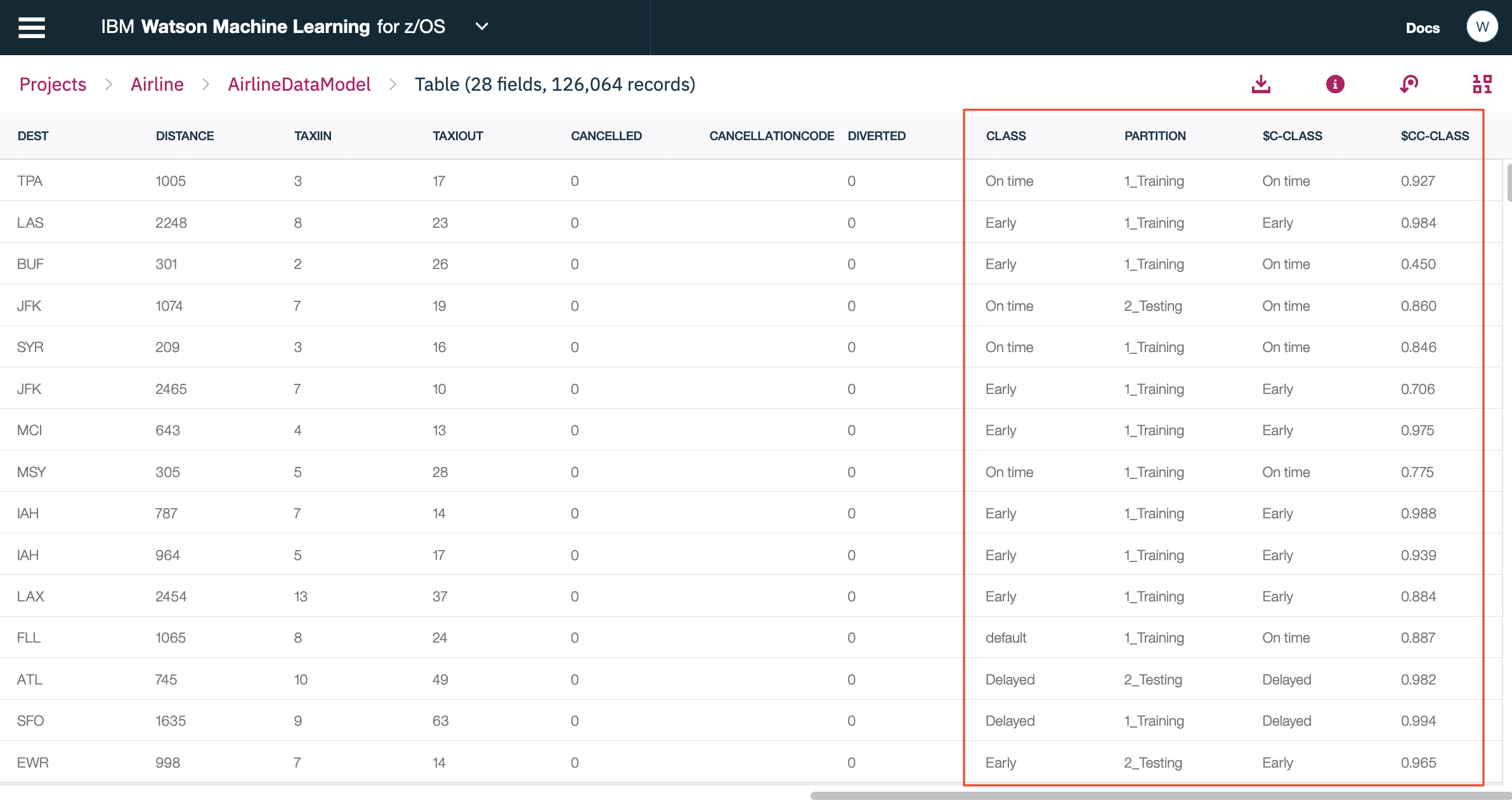Open the user profile avatar W
Image resolution: width=1512 pixels, height=812 pixels.
click(1482, 27)
